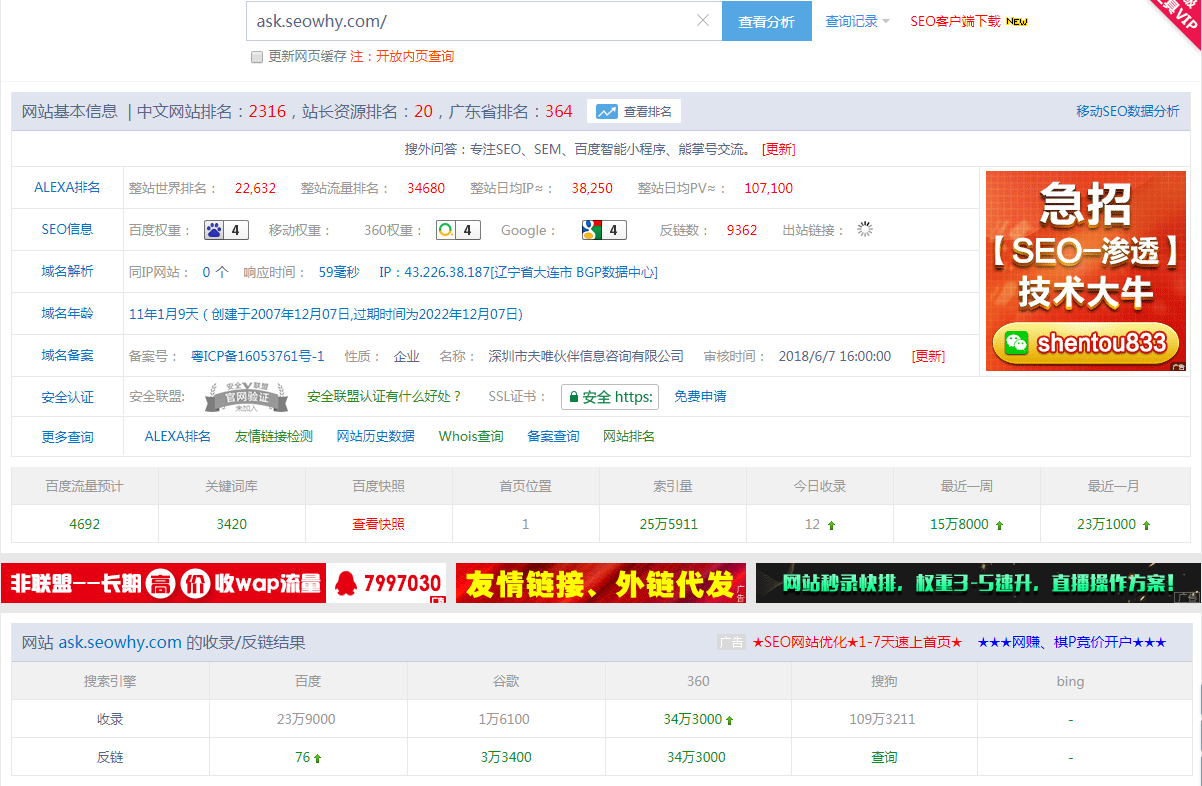Click the Baidu paw weight badge
The width and height of the screenshot is (1202, 786).
pos(227,230)
